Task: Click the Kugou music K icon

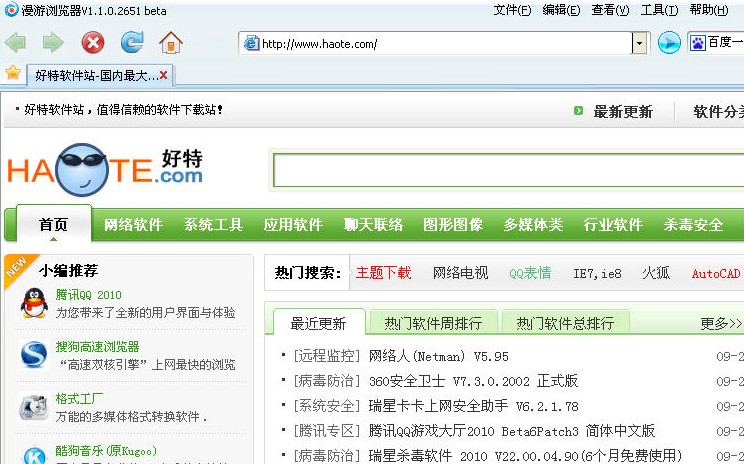Action: (35, 455)
